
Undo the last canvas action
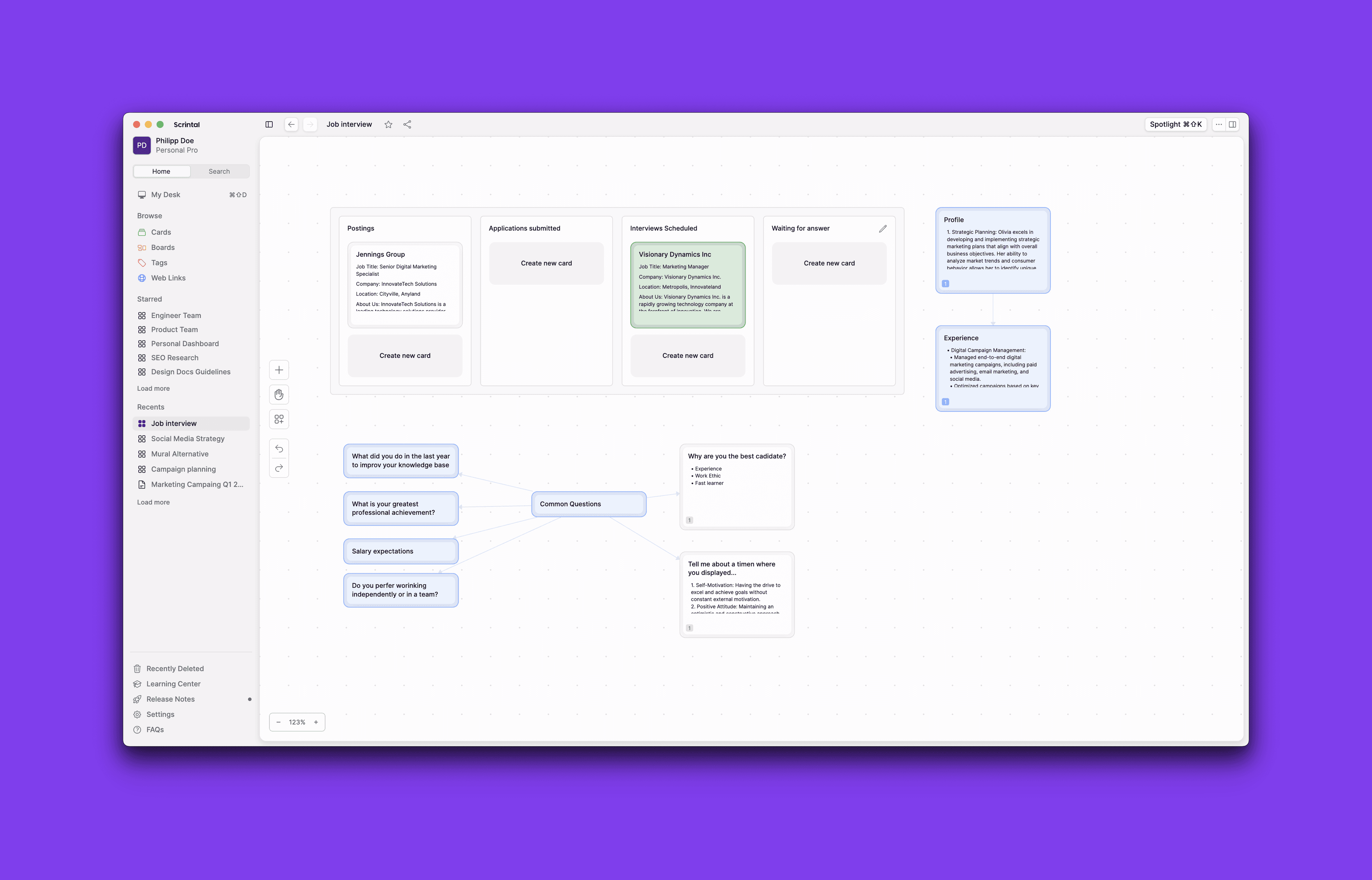[279, 449]
